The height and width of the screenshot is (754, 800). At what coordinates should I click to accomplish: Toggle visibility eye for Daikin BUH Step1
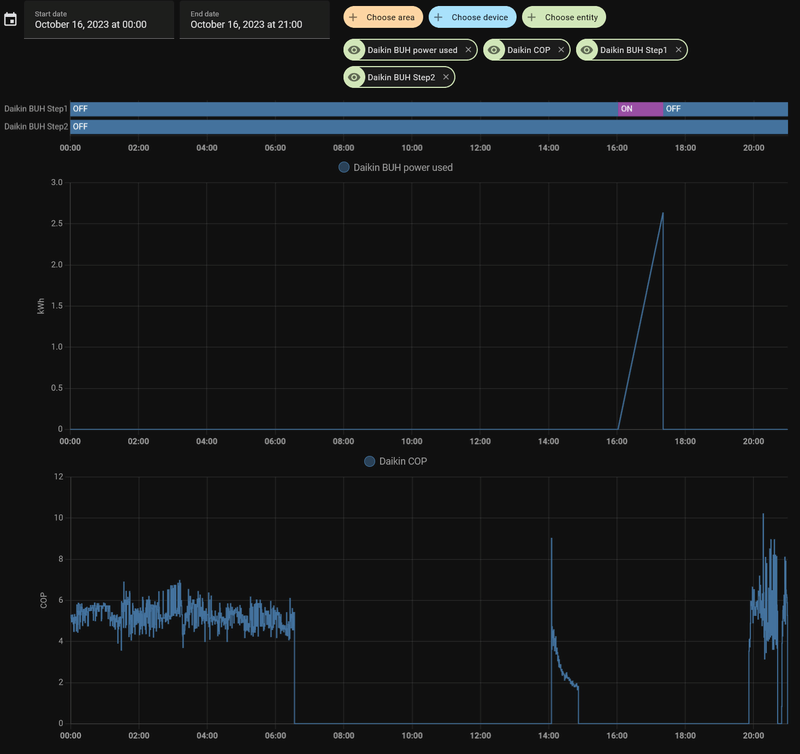[587, 50]
